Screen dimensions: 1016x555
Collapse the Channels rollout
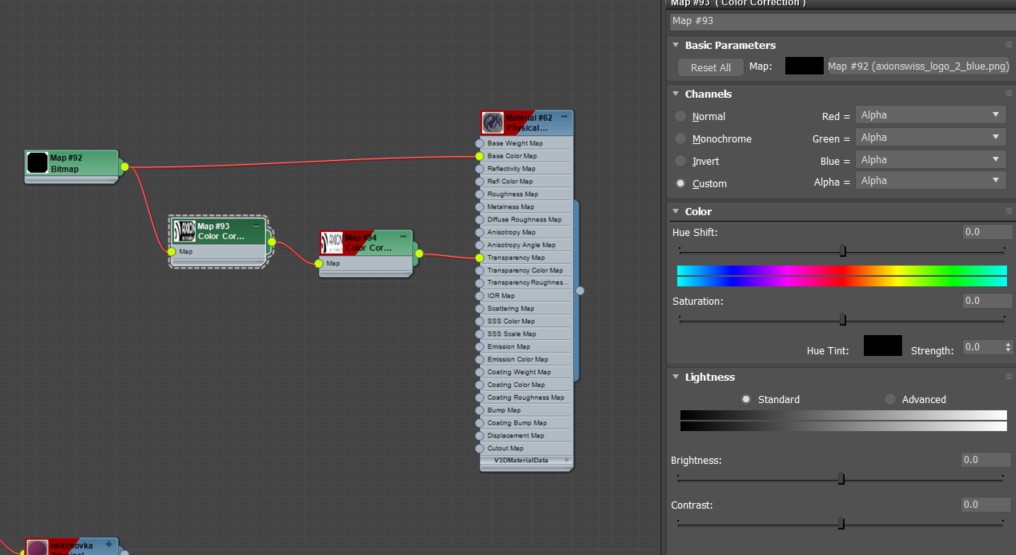tap(676, 94)
